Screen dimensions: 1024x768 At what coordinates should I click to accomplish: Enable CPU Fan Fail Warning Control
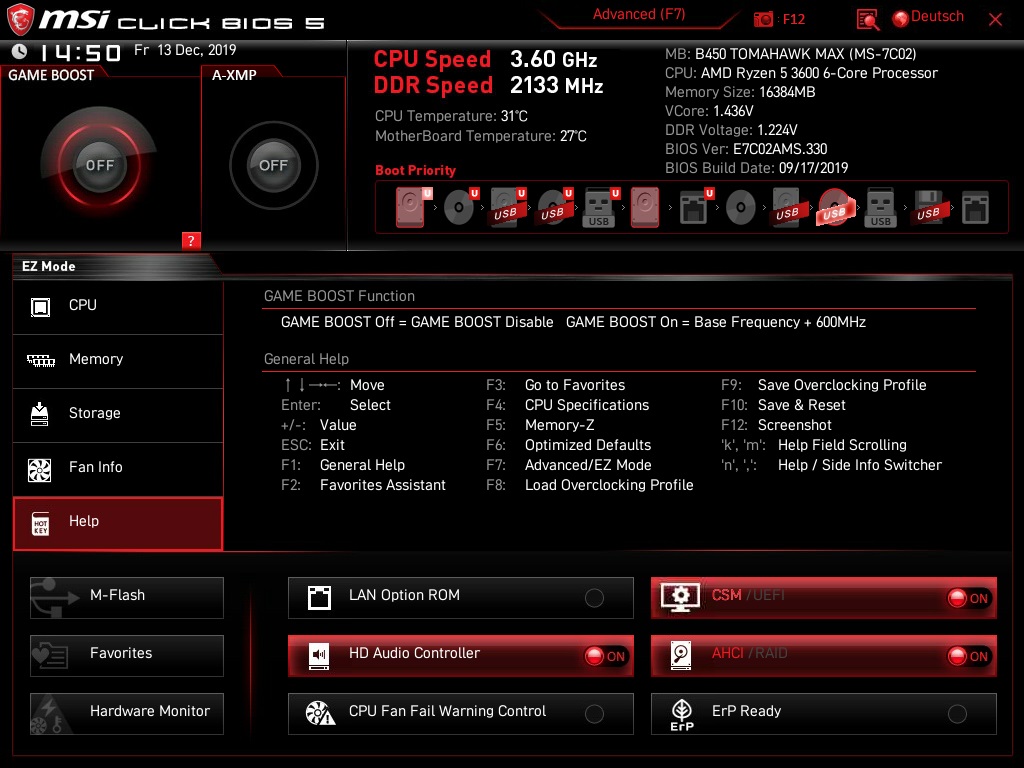click(460, 714)
